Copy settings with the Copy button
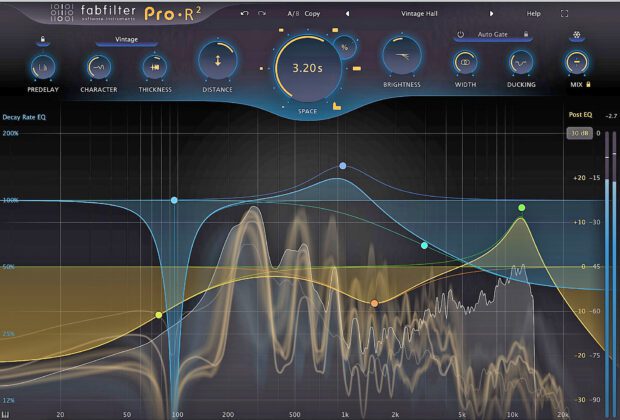 coord(312,14)
